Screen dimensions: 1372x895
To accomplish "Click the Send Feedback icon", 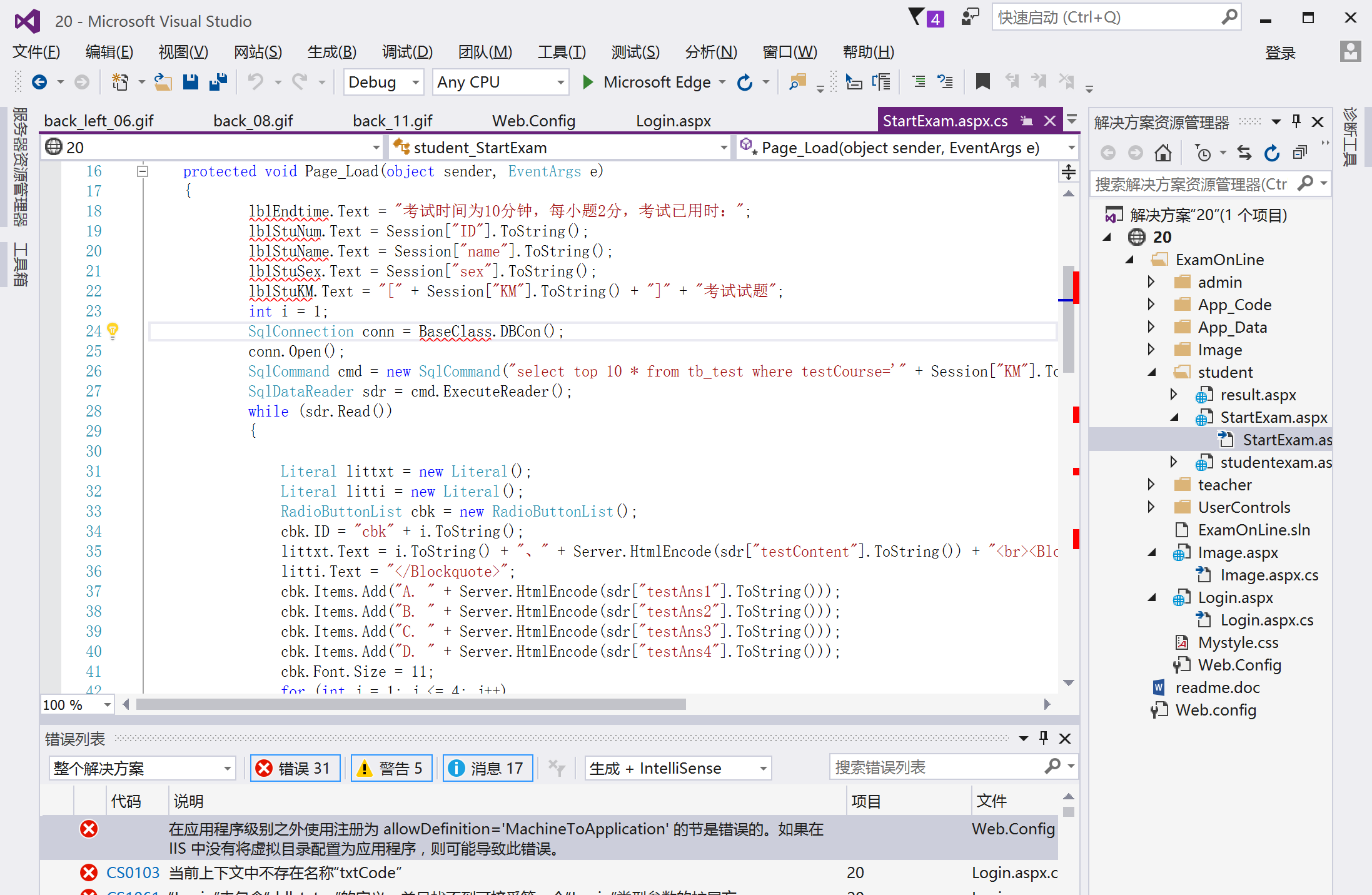I will (x=969, y=17).
